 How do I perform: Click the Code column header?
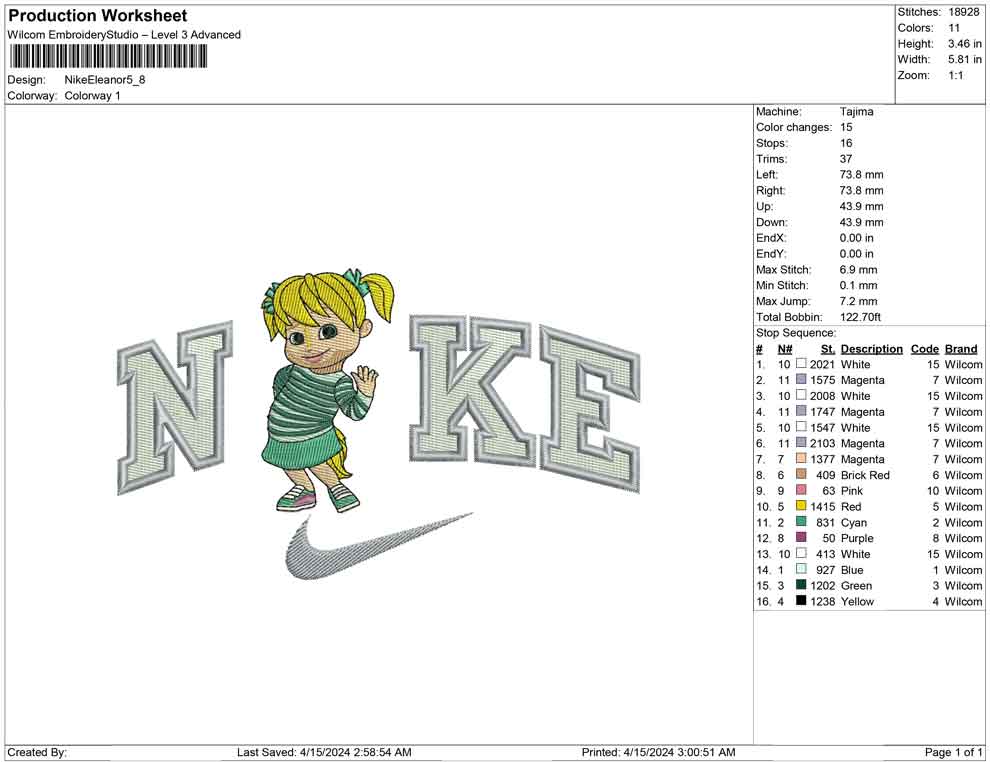pyautogui.click(x=924, y=349)
